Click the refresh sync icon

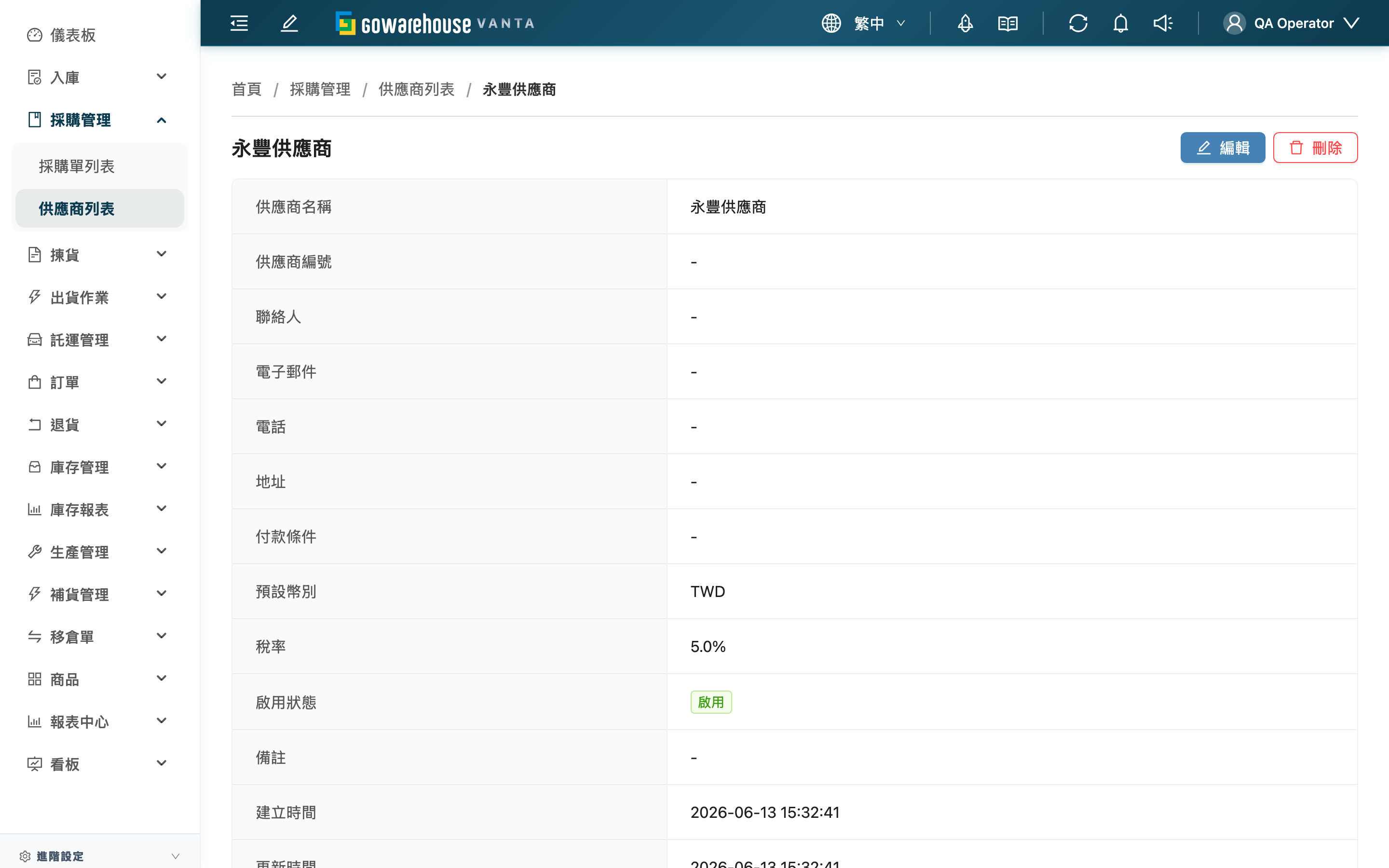click(1078, 23)
